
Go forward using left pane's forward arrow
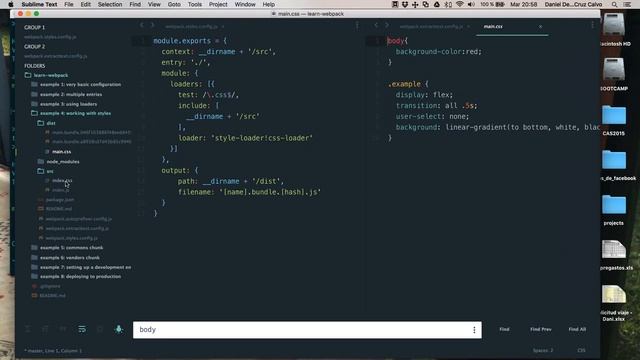click(x=152, y=25)
